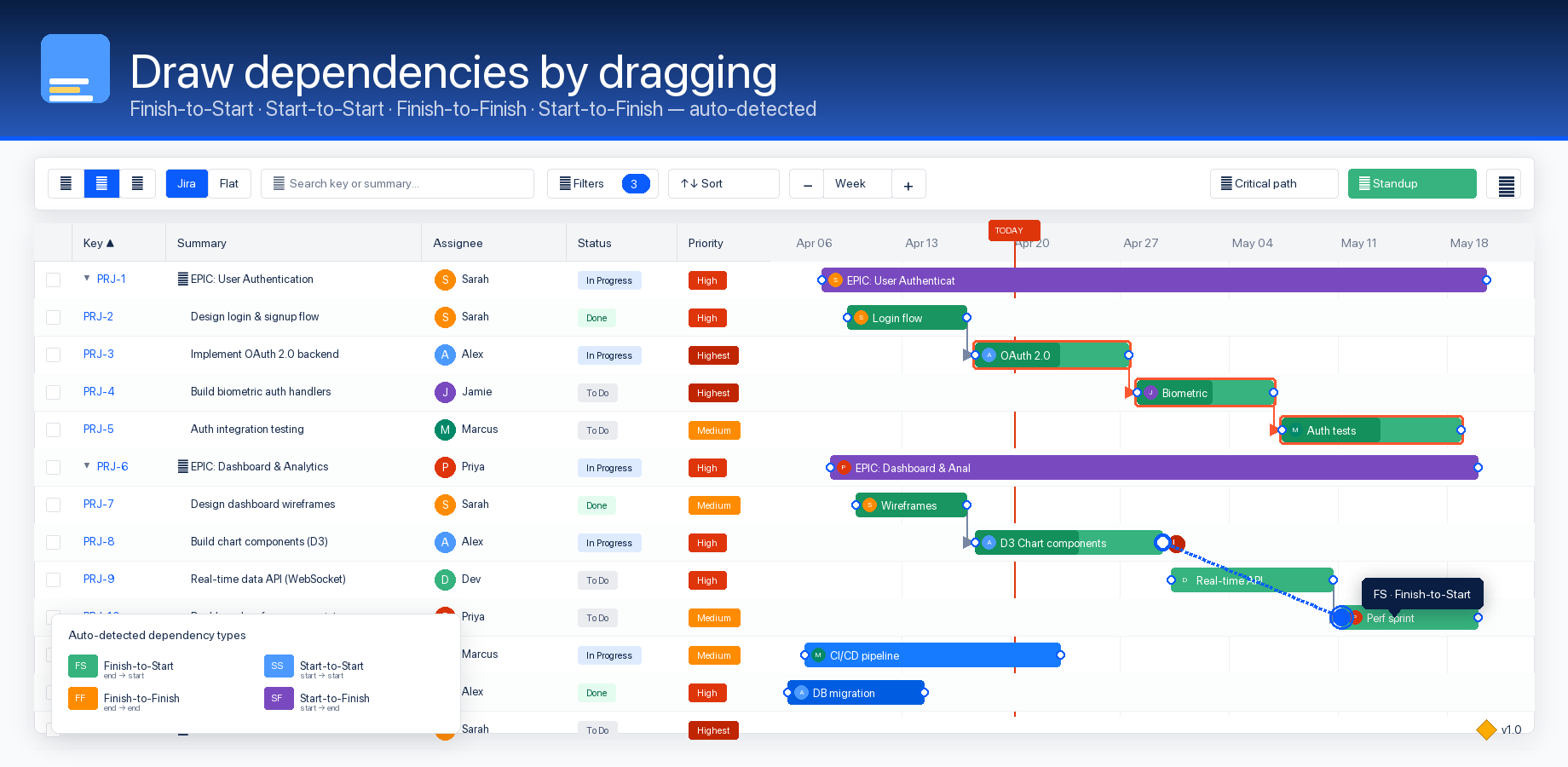This screenshot has height=767, width=1568.
Task: Choose the comfortable row density icon
Action: pos(137,184)
